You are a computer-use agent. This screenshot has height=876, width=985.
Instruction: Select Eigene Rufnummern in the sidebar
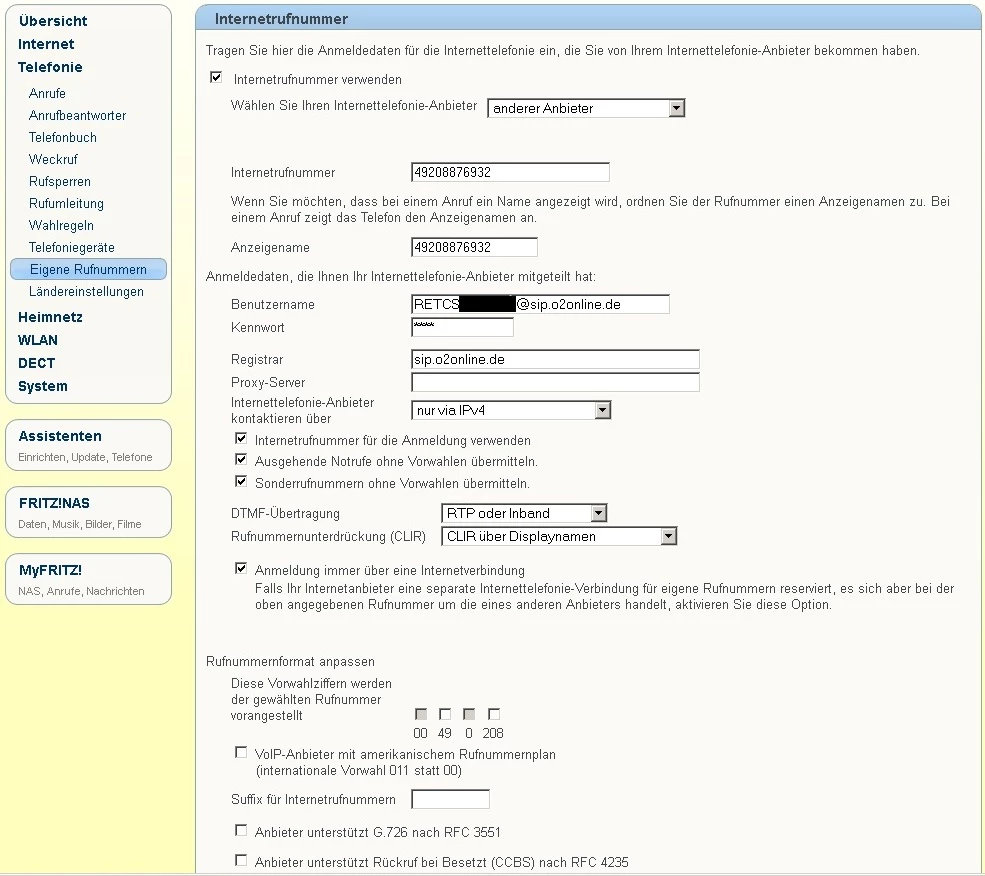tap(89, 269)
